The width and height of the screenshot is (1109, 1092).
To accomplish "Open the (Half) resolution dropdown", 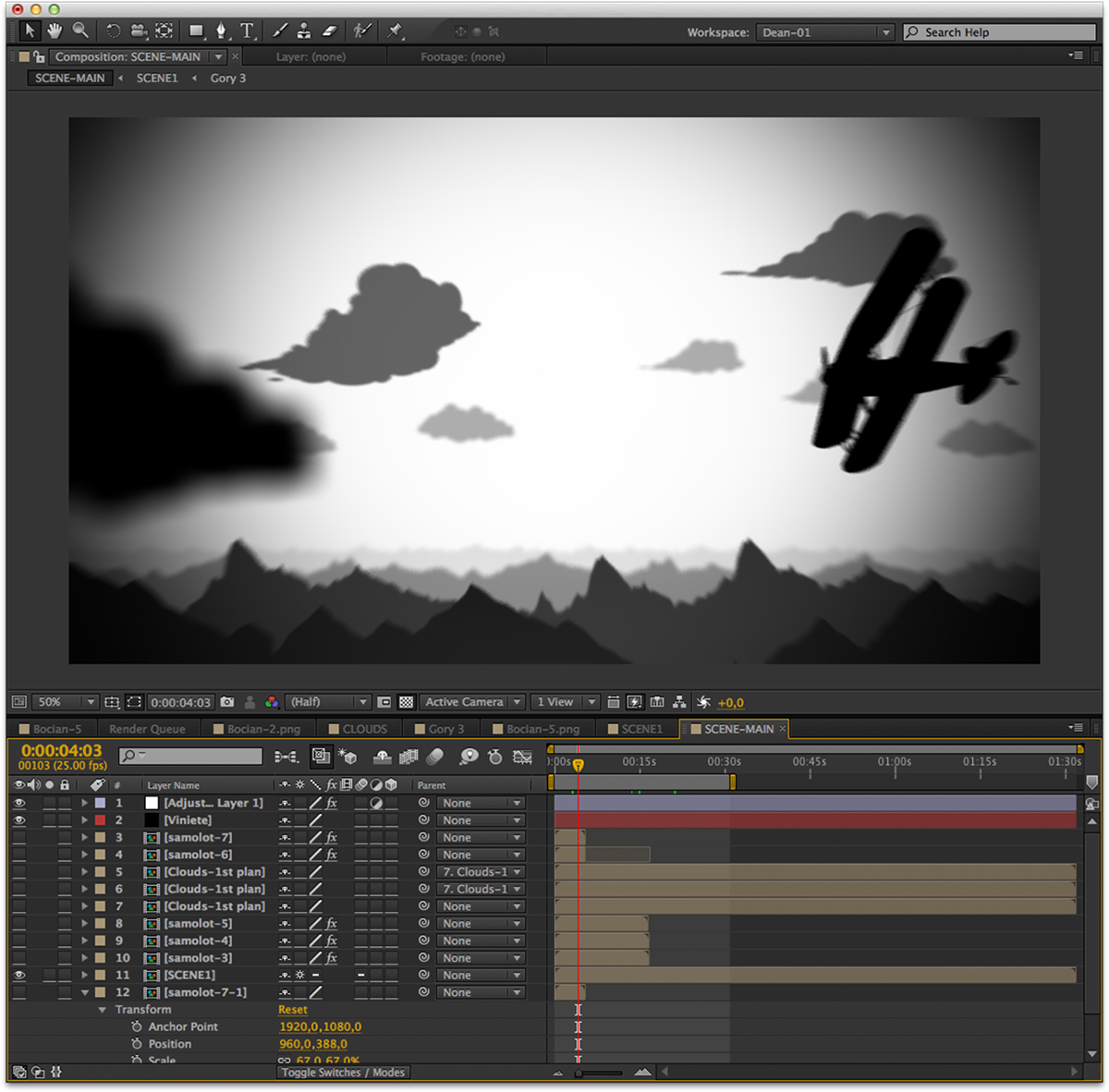I will pos(327,702).
